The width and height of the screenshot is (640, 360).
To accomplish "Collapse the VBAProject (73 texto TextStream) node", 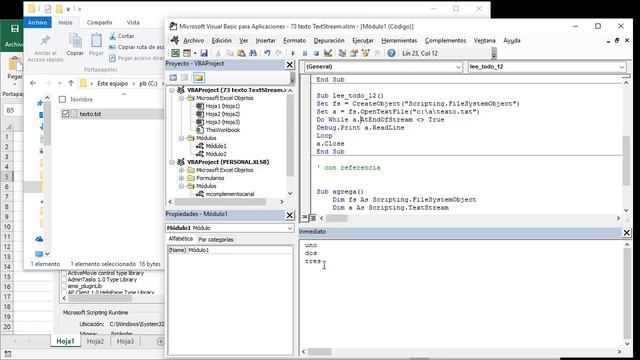I will coord(172,90).
